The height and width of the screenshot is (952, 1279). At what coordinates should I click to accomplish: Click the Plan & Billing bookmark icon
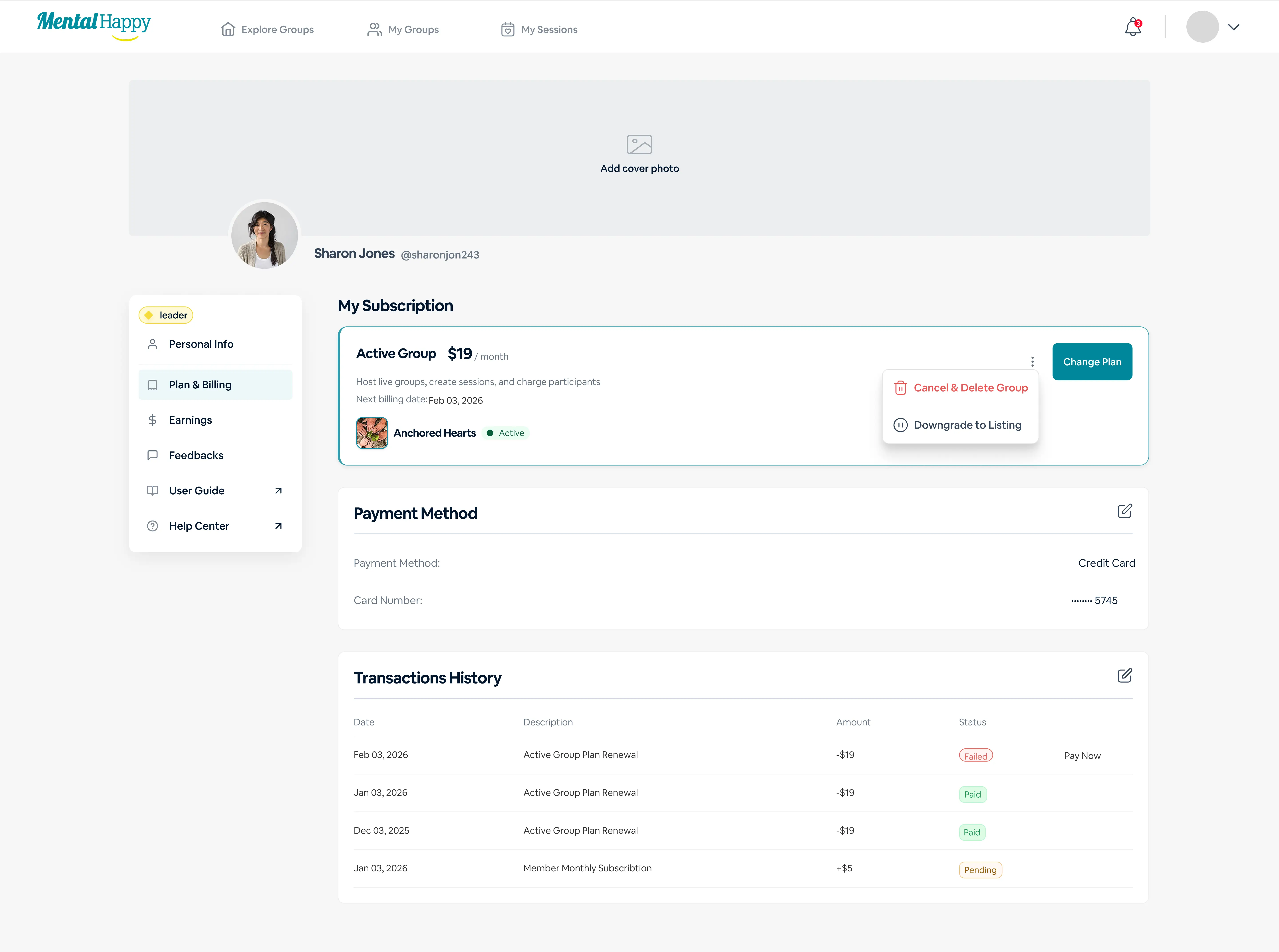coord(153,385)
